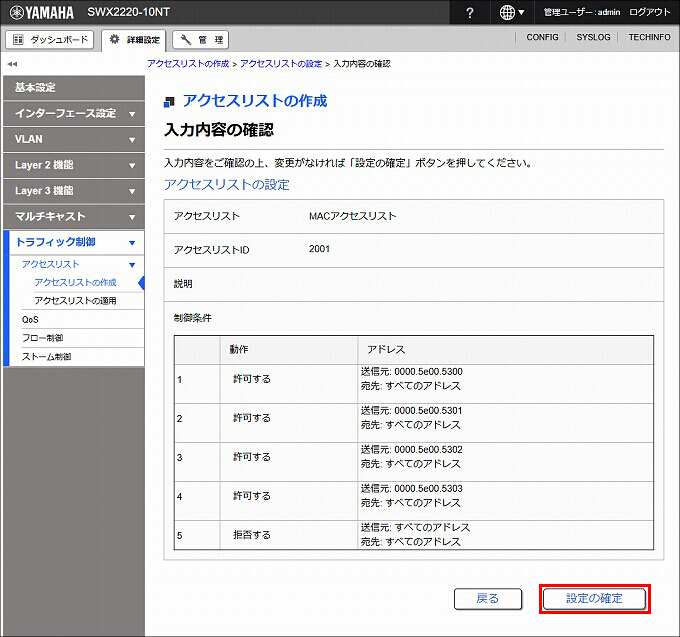The image size is (680, 637).
Task: Click source address 0000.5e00.5301
Action: coord(428,411)
